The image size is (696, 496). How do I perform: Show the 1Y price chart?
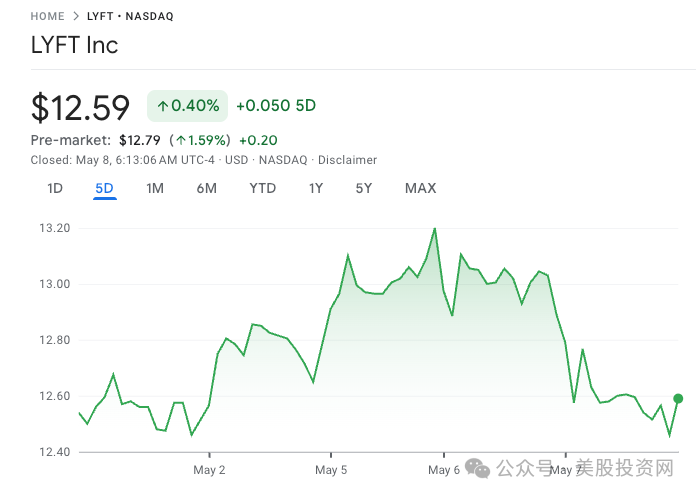316,188
